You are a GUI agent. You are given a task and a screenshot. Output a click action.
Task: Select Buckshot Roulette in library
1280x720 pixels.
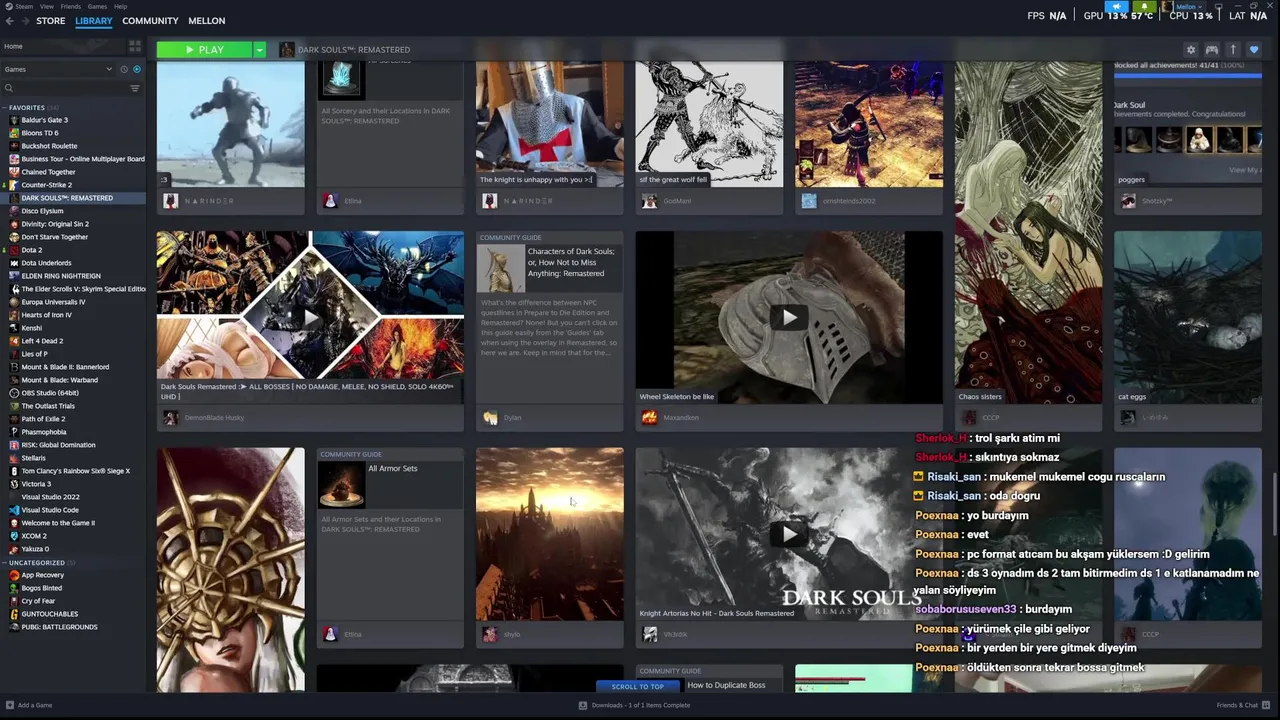[x=49, y=146]
